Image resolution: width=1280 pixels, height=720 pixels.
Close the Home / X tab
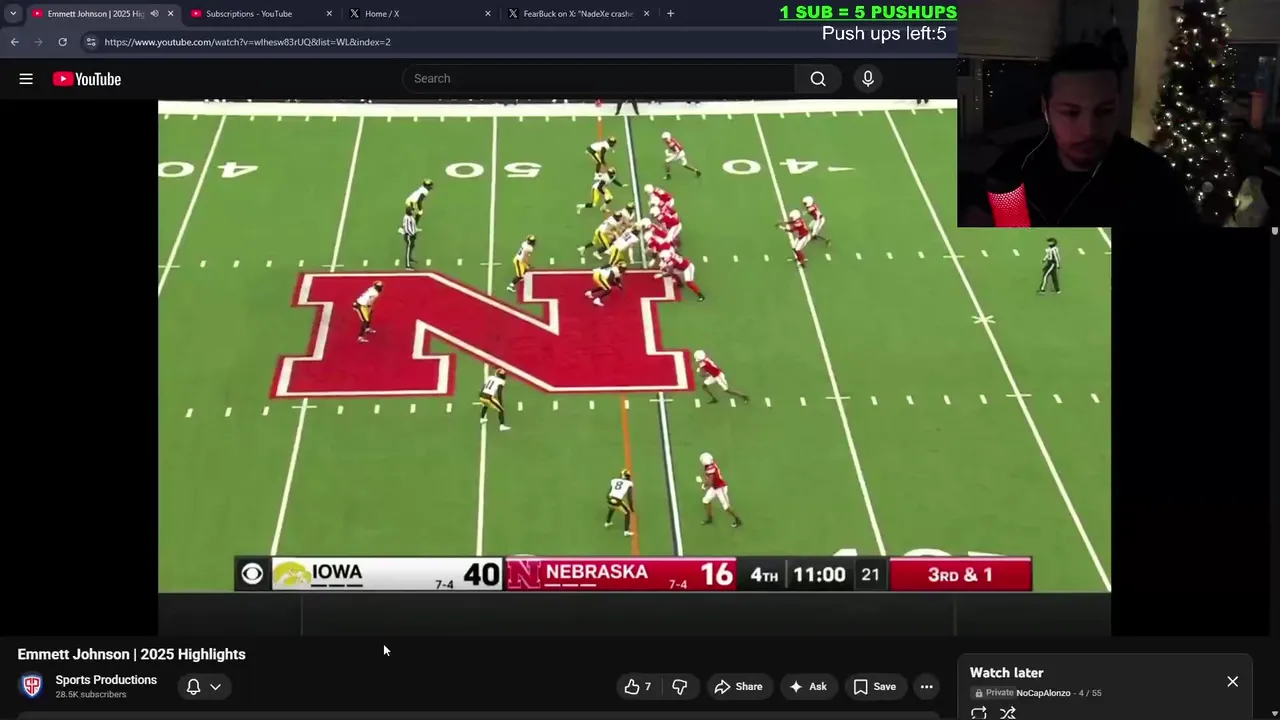[488, 14]
